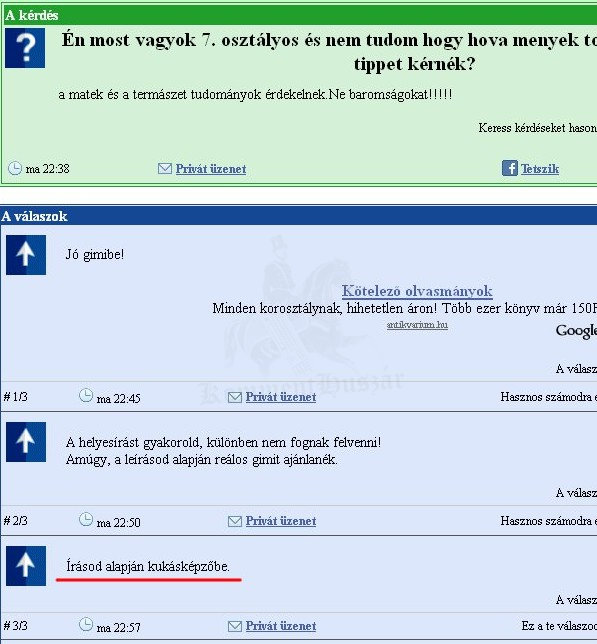
Task: Click the envelope icon in the question box
Action: [x=165, y=168]
